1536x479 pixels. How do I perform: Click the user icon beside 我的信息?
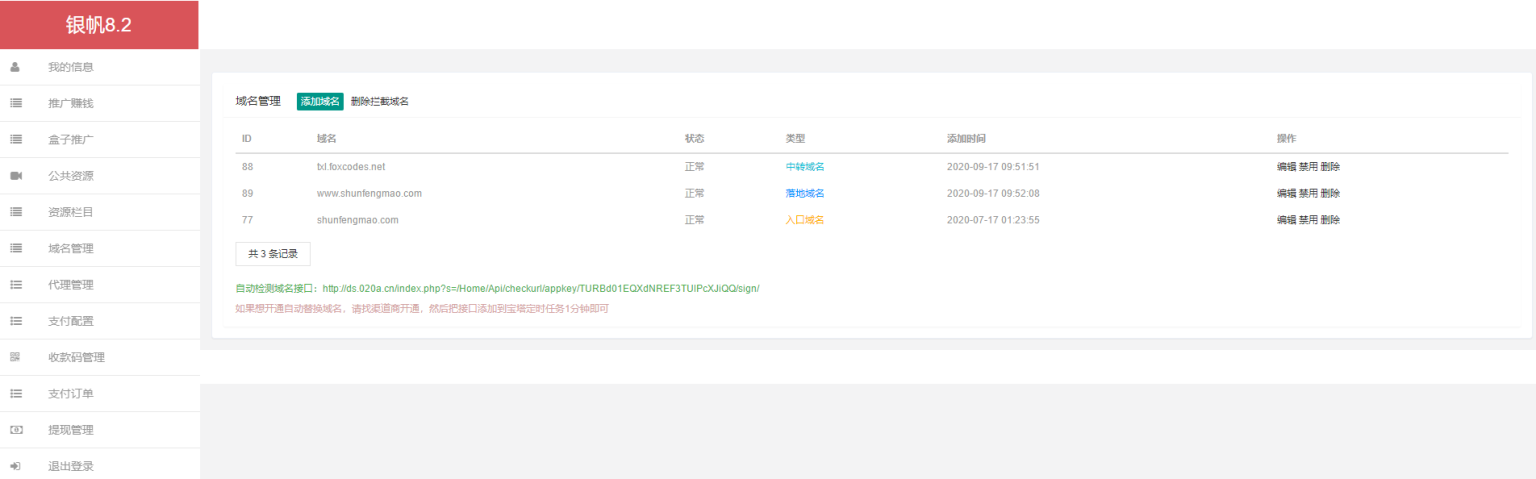[15, 67]
